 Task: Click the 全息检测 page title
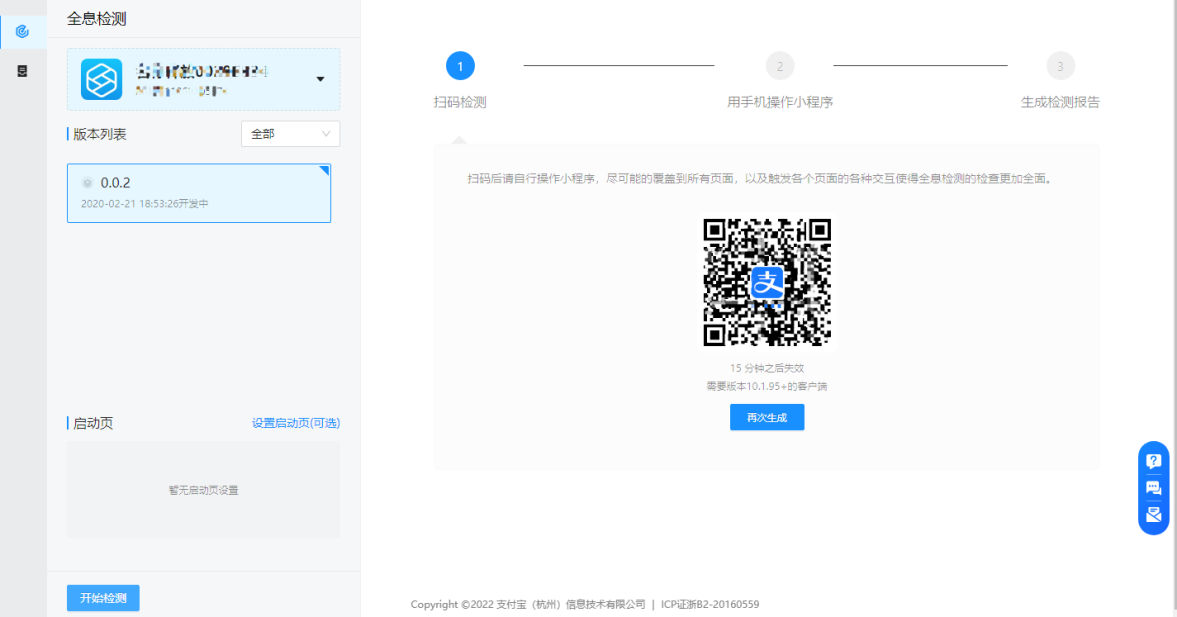click(97, 19)
